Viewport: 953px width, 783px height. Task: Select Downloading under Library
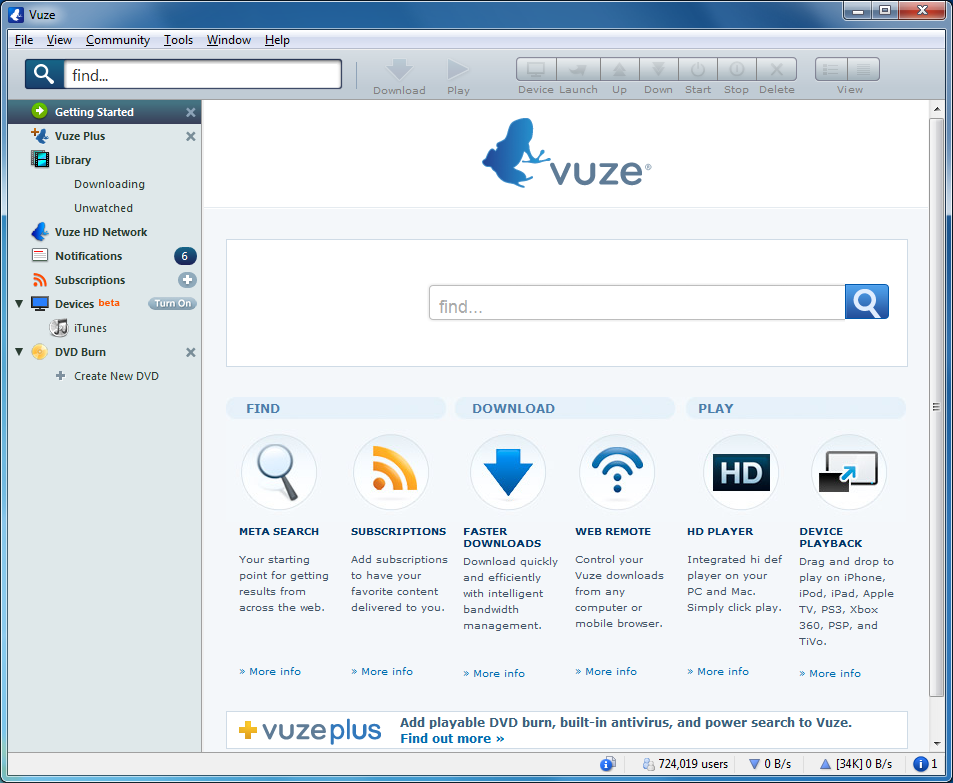(109, 184)
